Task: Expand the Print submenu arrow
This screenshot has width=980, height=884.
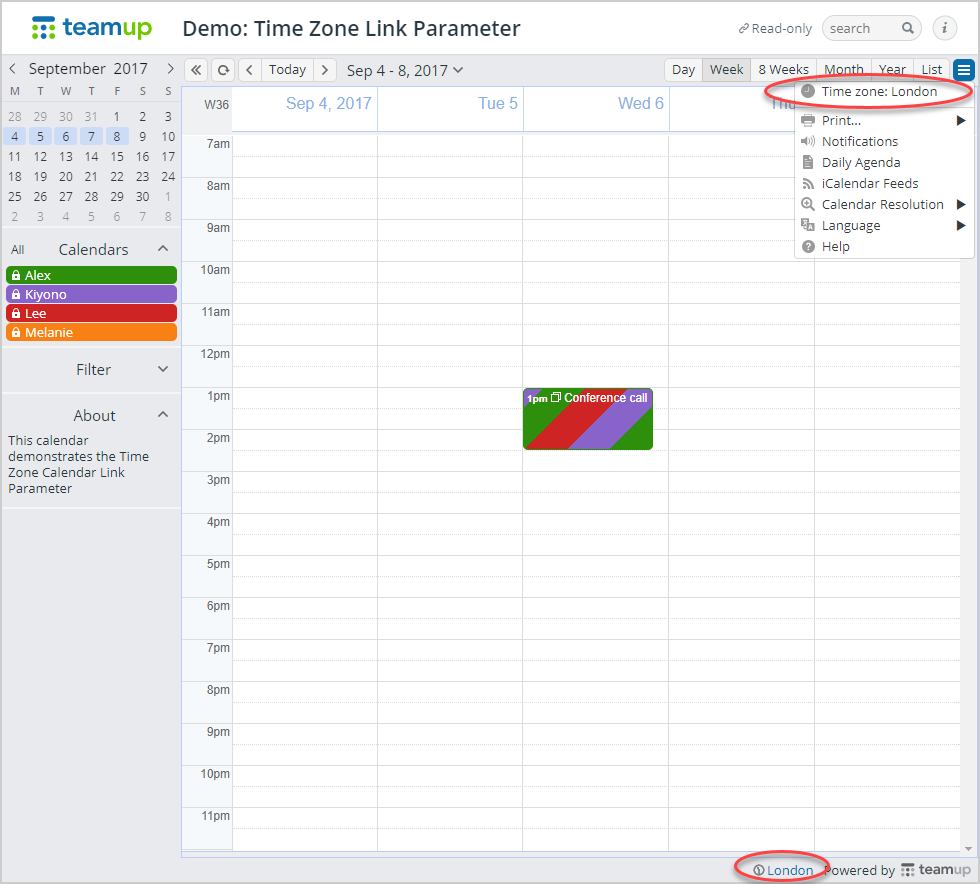Action: (961, 120)
